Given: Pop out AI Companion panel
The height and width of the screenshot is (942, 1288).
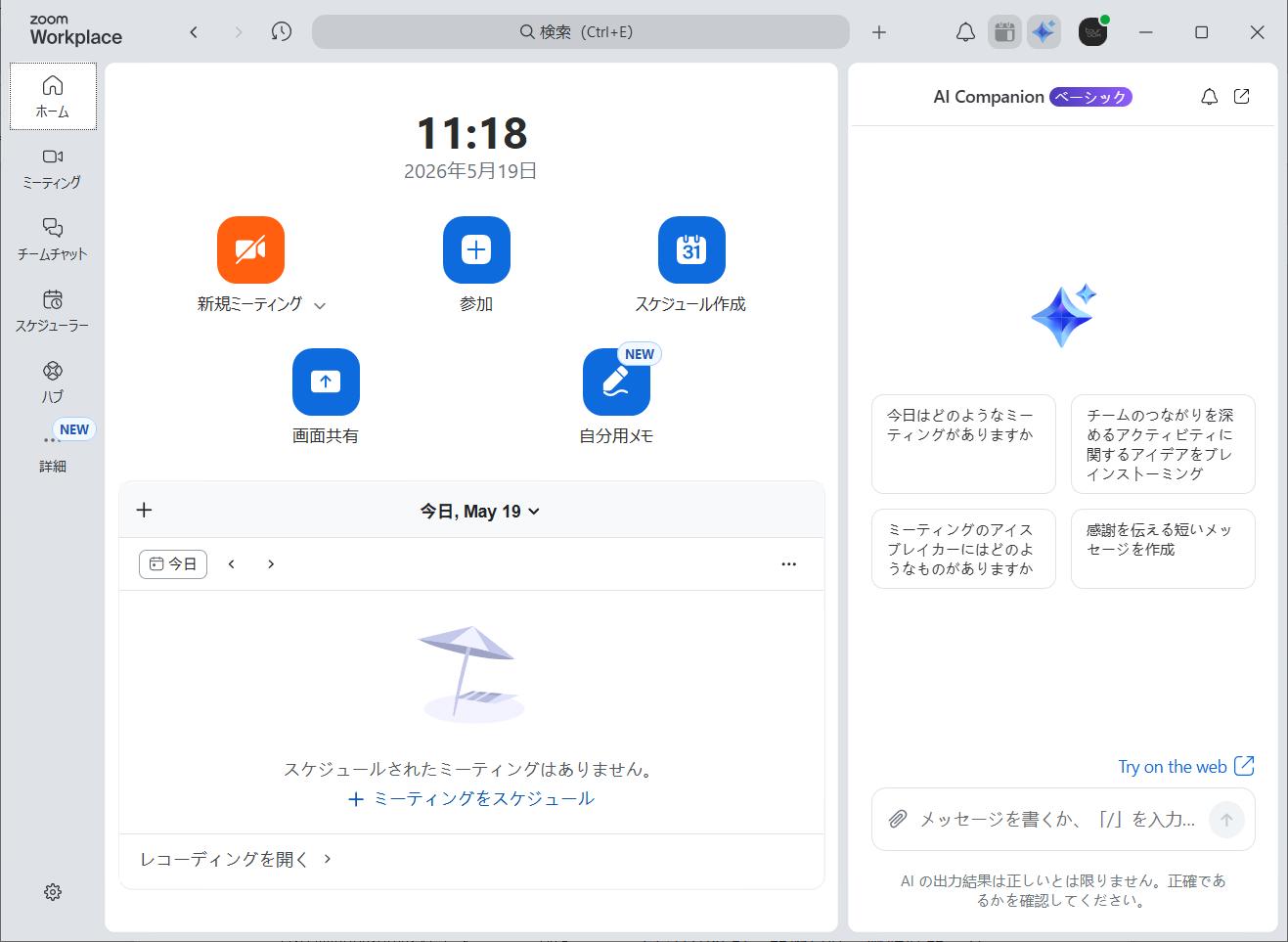Looking at the screenshot, I should pyautogui.click(x=1242, y=97).
